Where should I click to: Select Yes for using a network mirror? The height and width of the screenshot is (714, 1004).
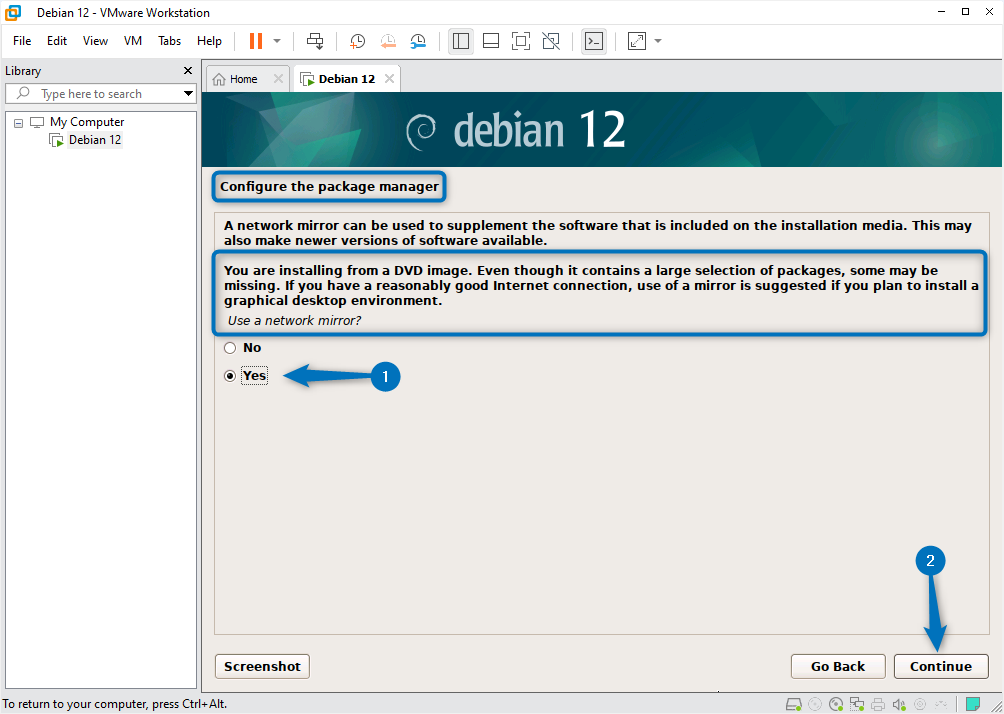(228, 376)
